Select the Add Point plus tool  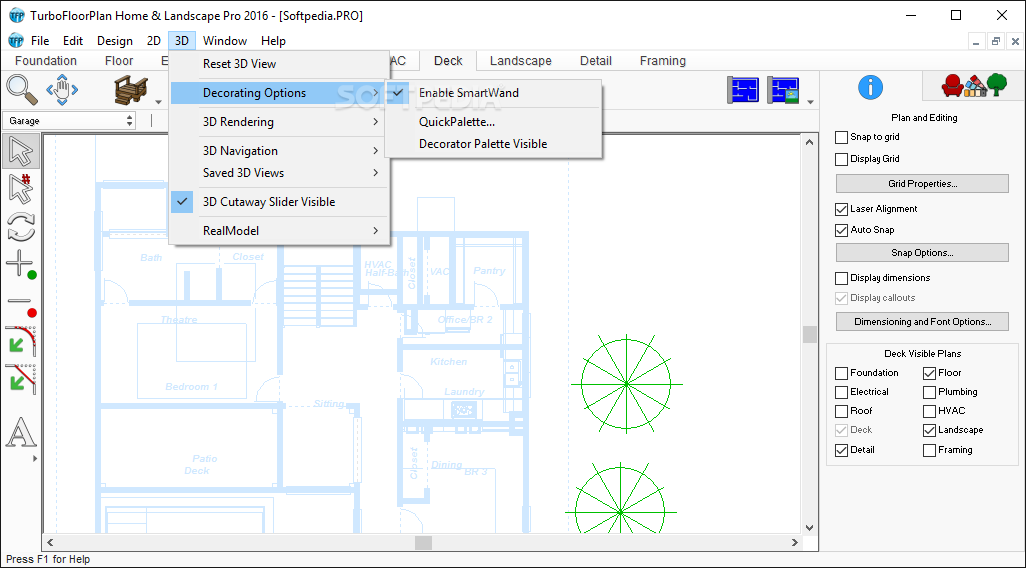tap(21, 264)
